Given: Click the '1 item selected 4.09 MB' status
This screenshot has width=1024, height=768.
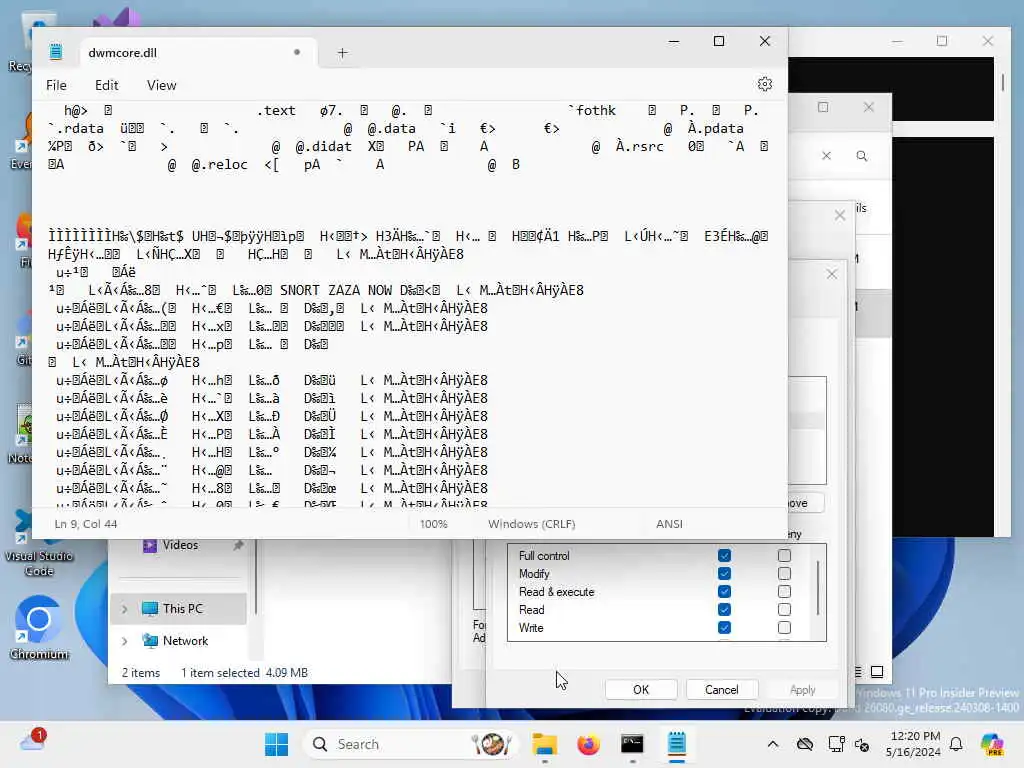Looking at the screenshot, I should click(x=244, y=673).
